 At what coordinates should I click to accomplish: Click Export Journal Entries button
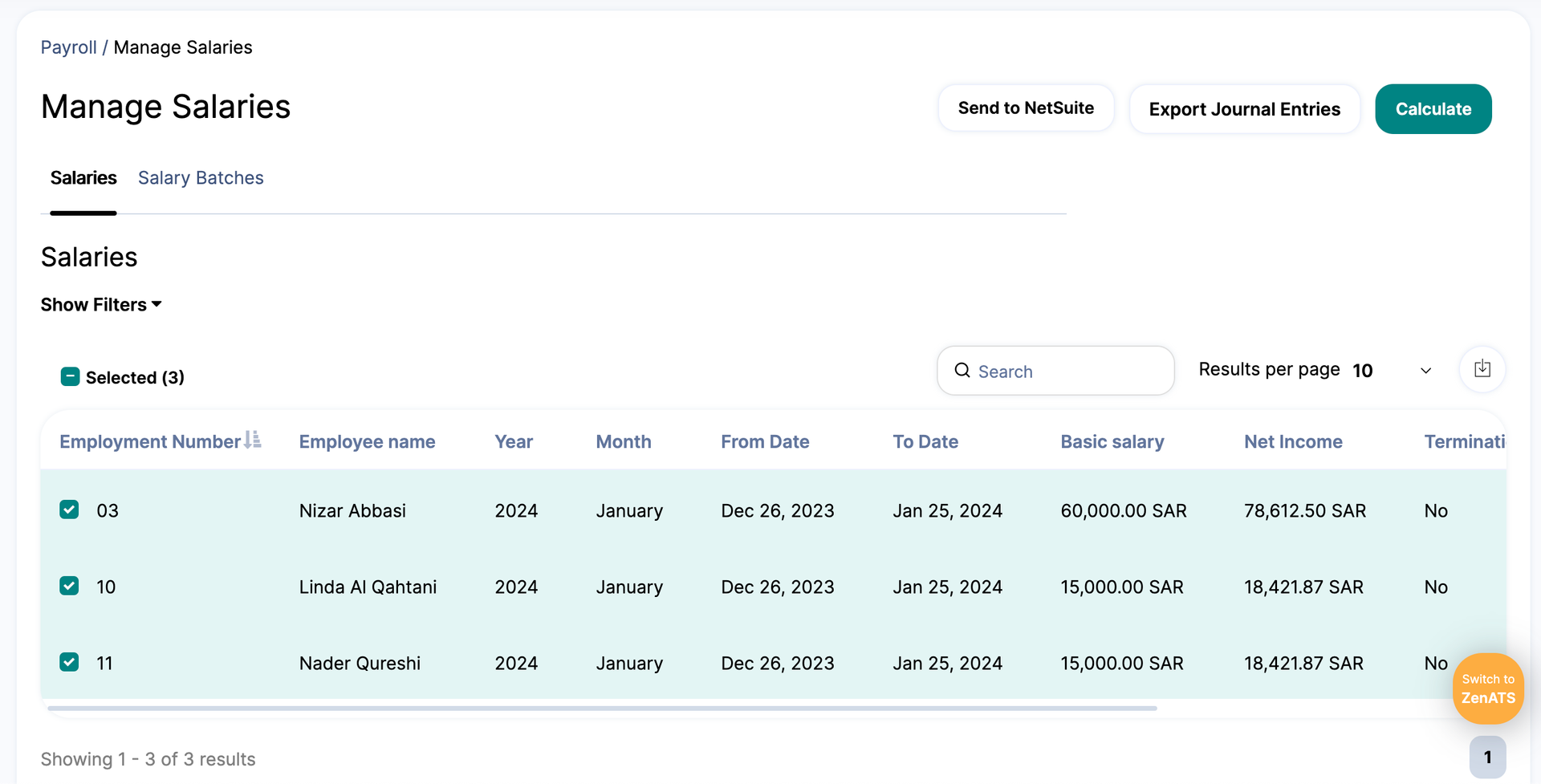coord(1244,109)
